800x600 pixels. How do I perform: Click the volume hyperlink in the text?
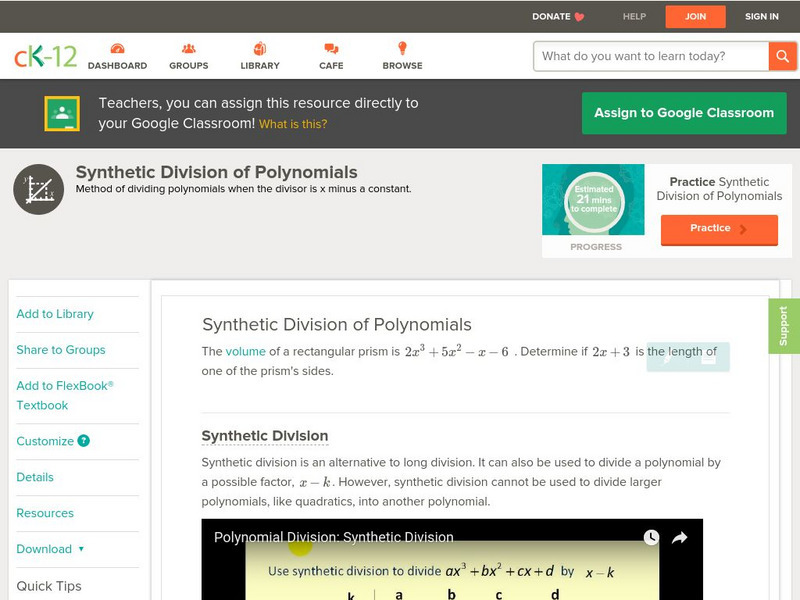[245, 351]
